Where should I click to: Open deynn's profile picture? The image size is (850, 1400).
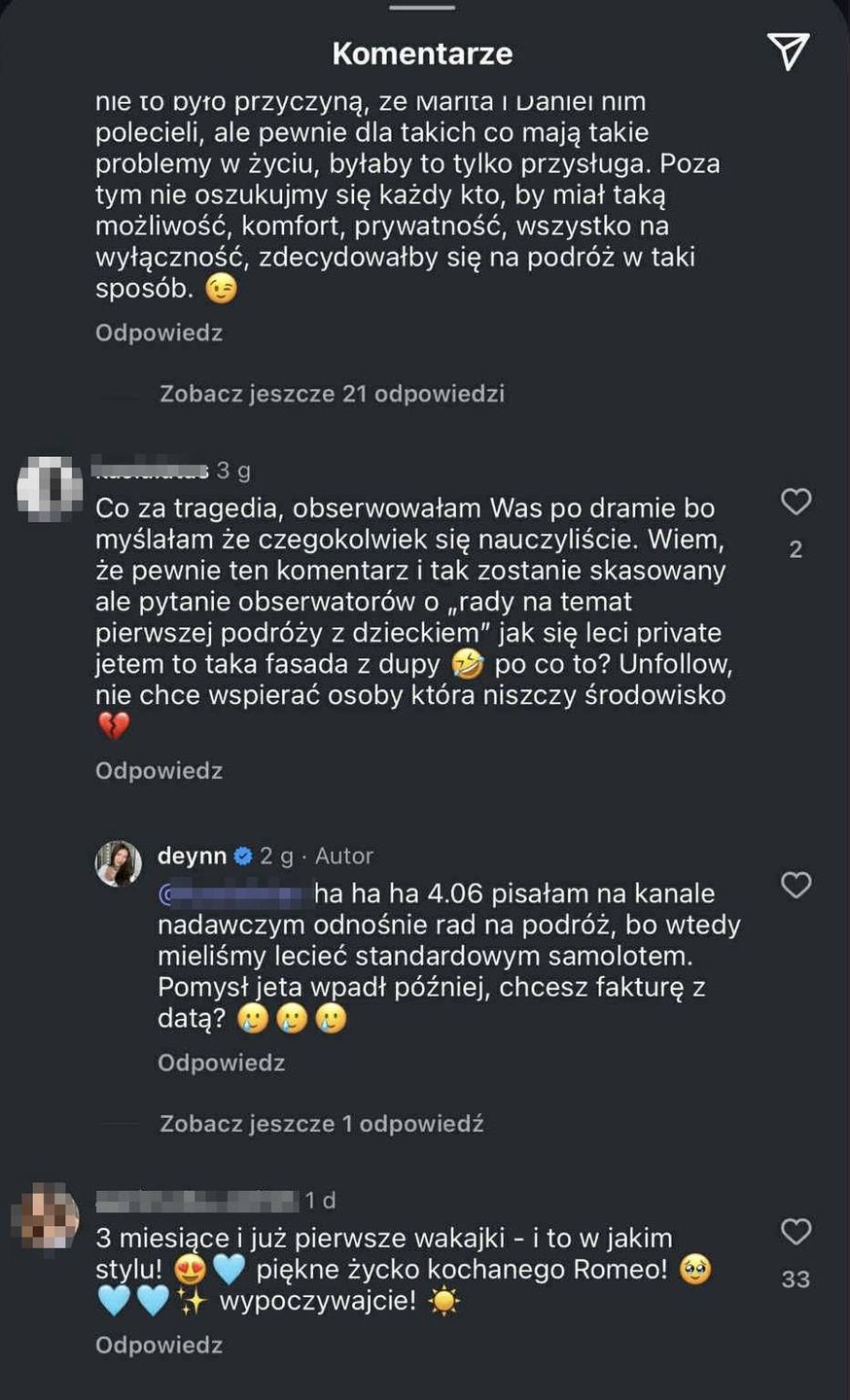[x=119, y=863]
